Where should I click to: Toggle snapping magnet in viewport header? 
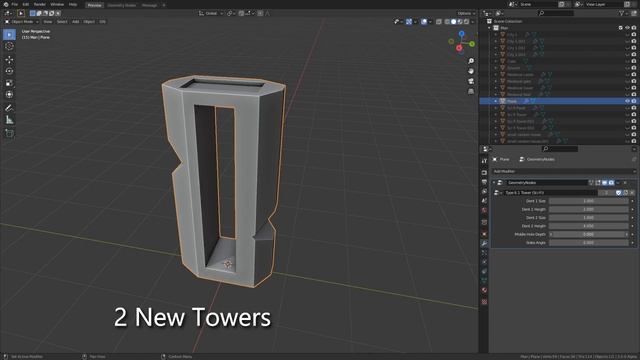(242, 13)
